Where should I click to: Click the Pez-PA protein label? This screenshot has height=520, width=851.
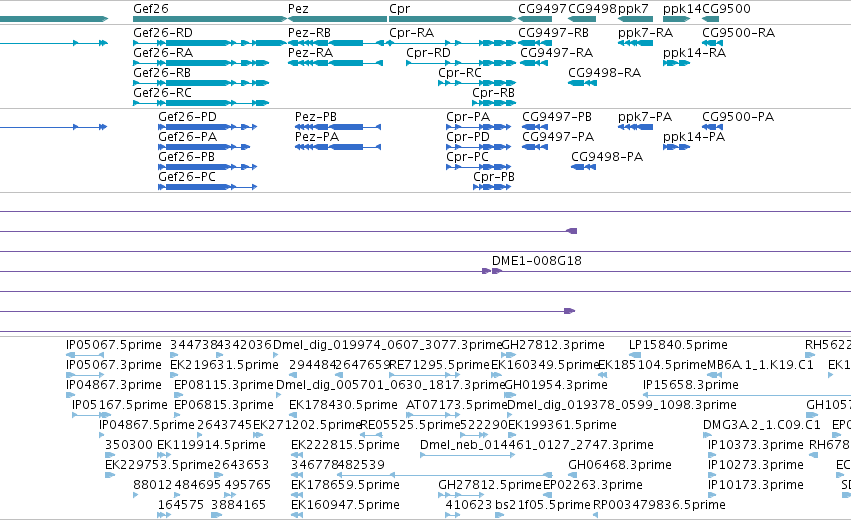tap(317, 137)
